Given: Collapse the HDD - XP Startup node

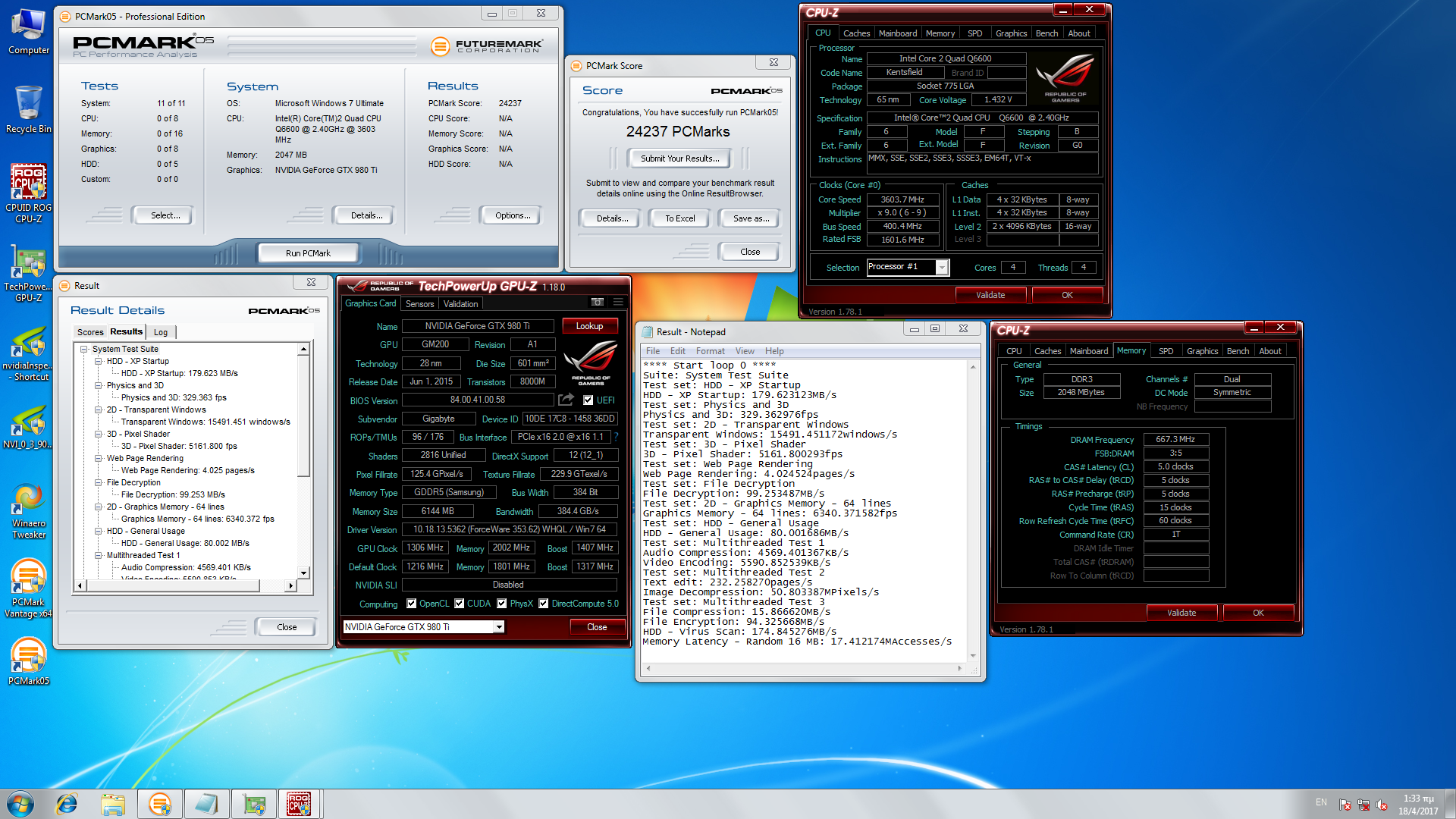Looking at the screenshot, I should [x=99, y=362].
